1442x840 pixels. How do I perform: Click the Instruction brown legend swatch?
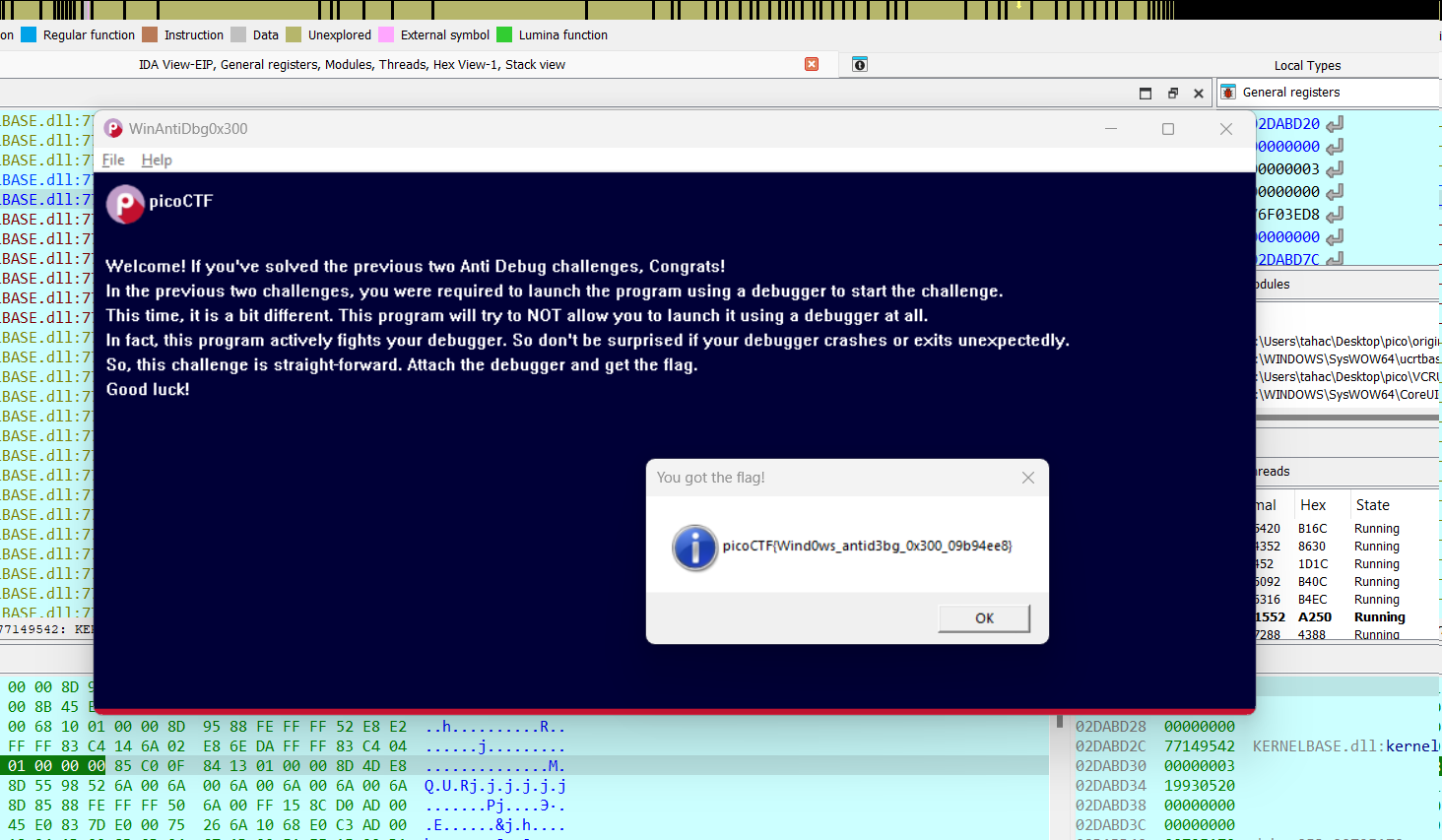(x=150, y=34)
